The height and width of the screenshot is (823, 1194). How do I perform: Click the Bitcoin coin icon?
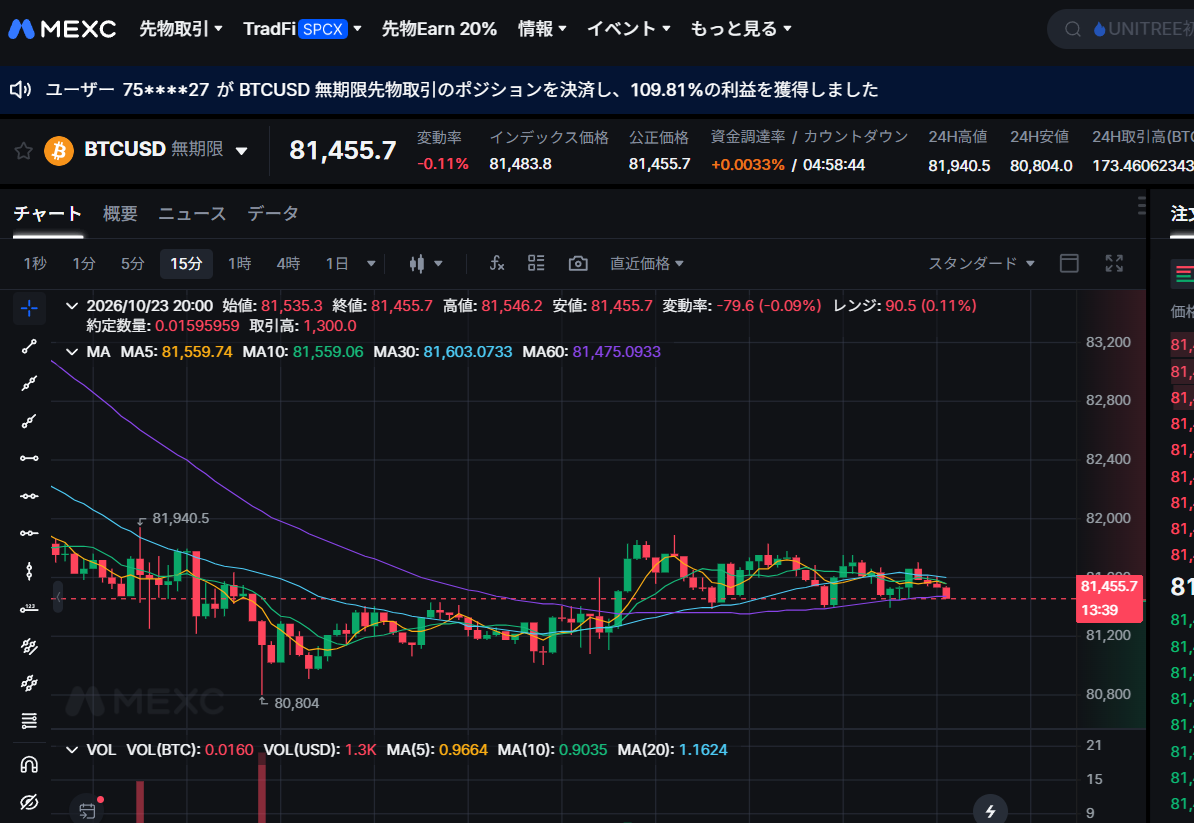pos(59,151)
